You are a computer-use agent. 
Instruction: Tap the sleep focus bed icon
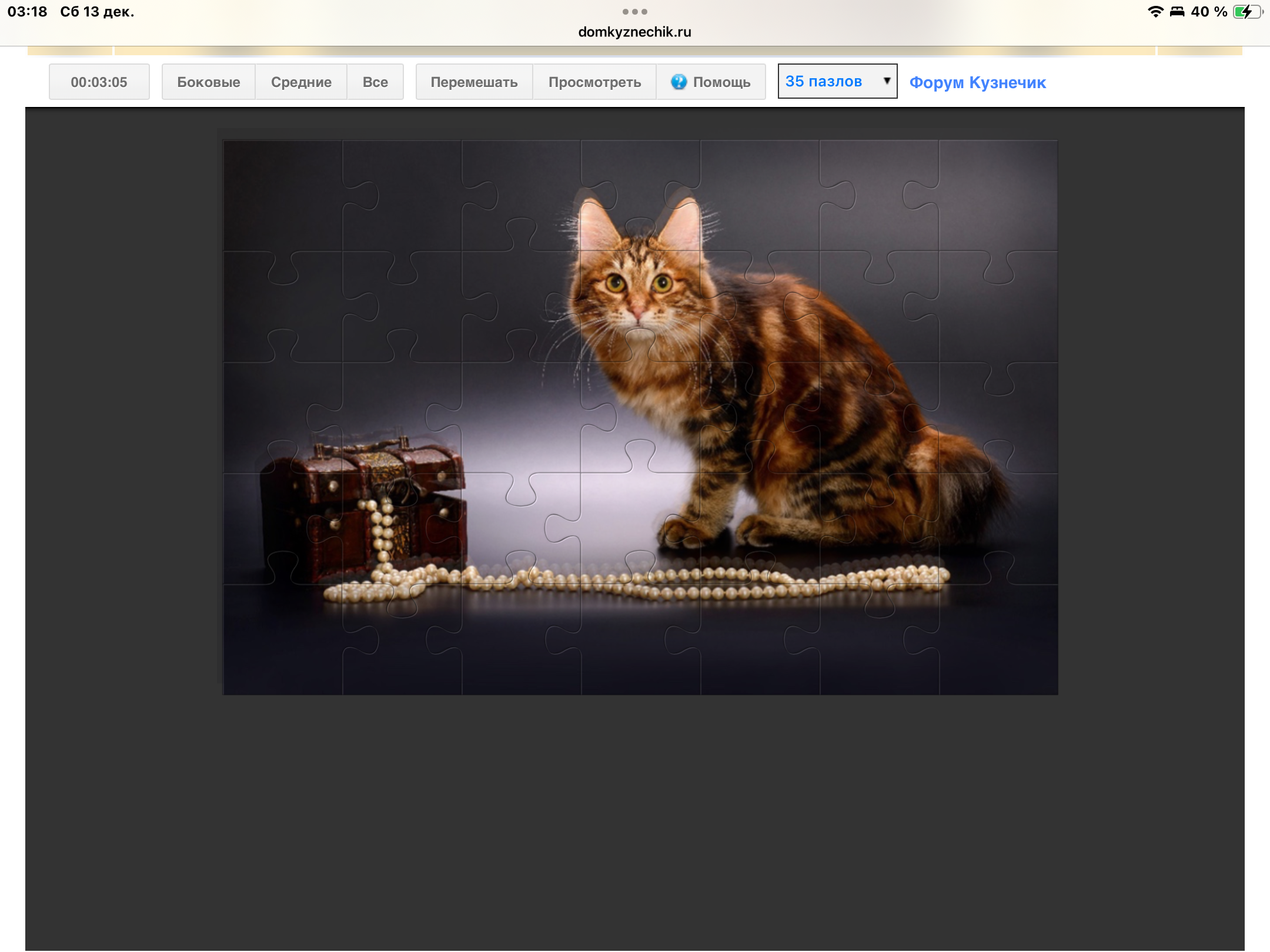tap(1177, 12)
